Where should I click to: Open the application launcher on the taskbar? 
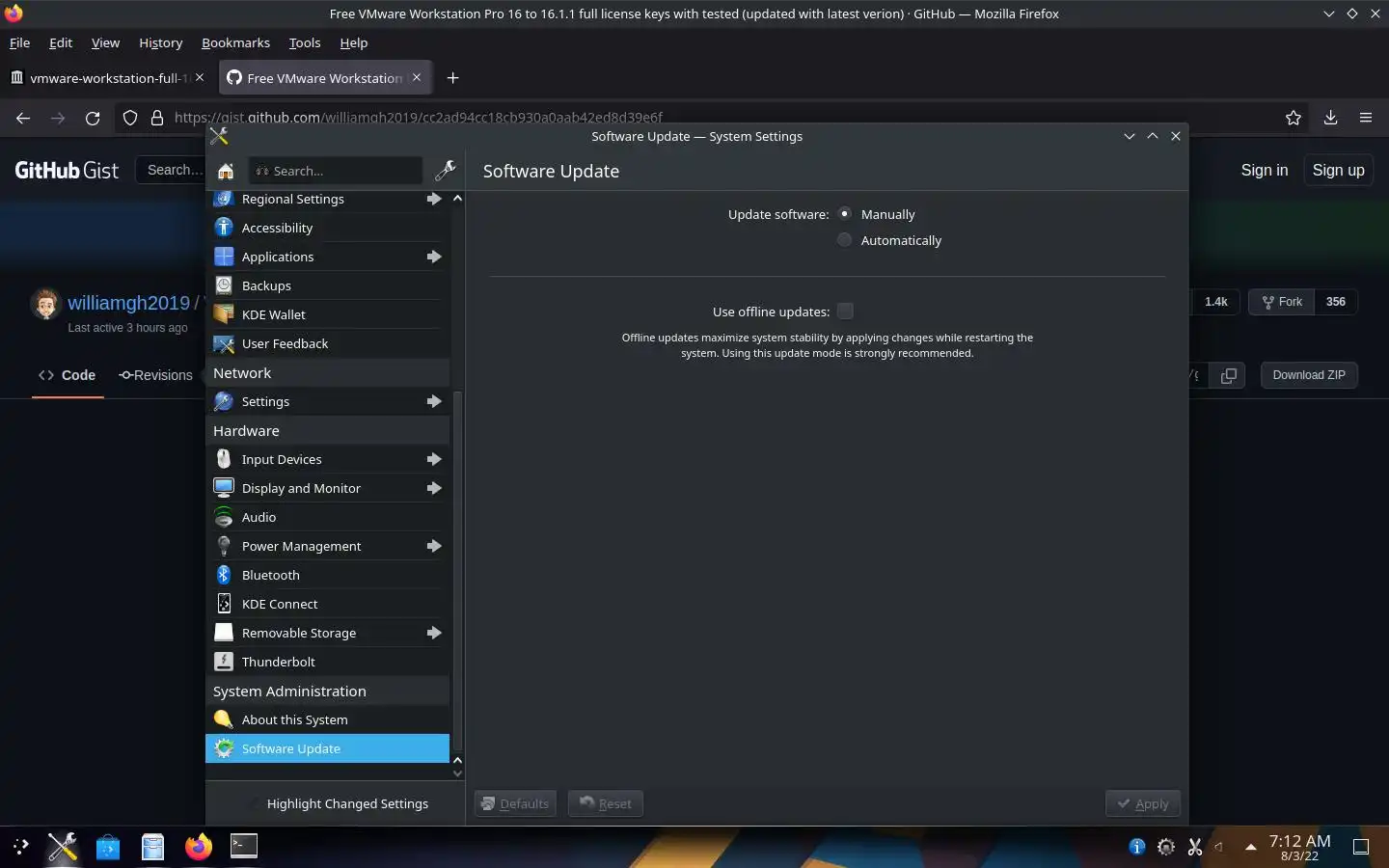click(20, 847)
